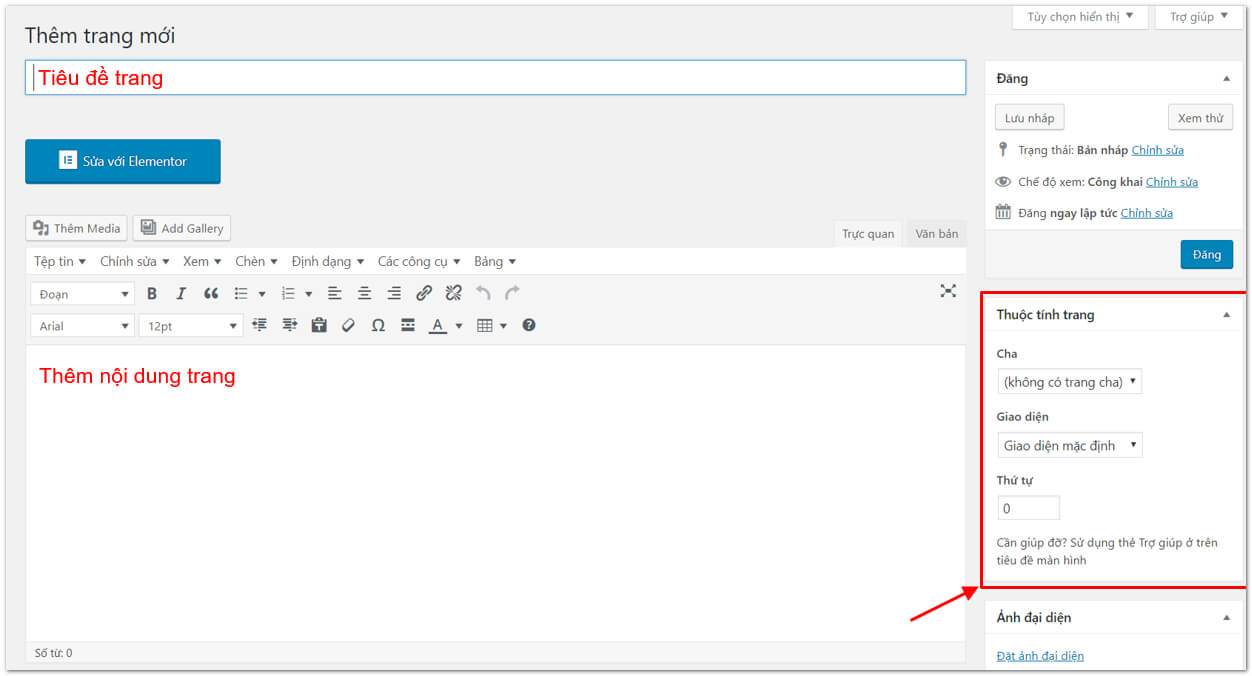
Task: Open the Cha parent page dropdown
Action: [1069, 382]
